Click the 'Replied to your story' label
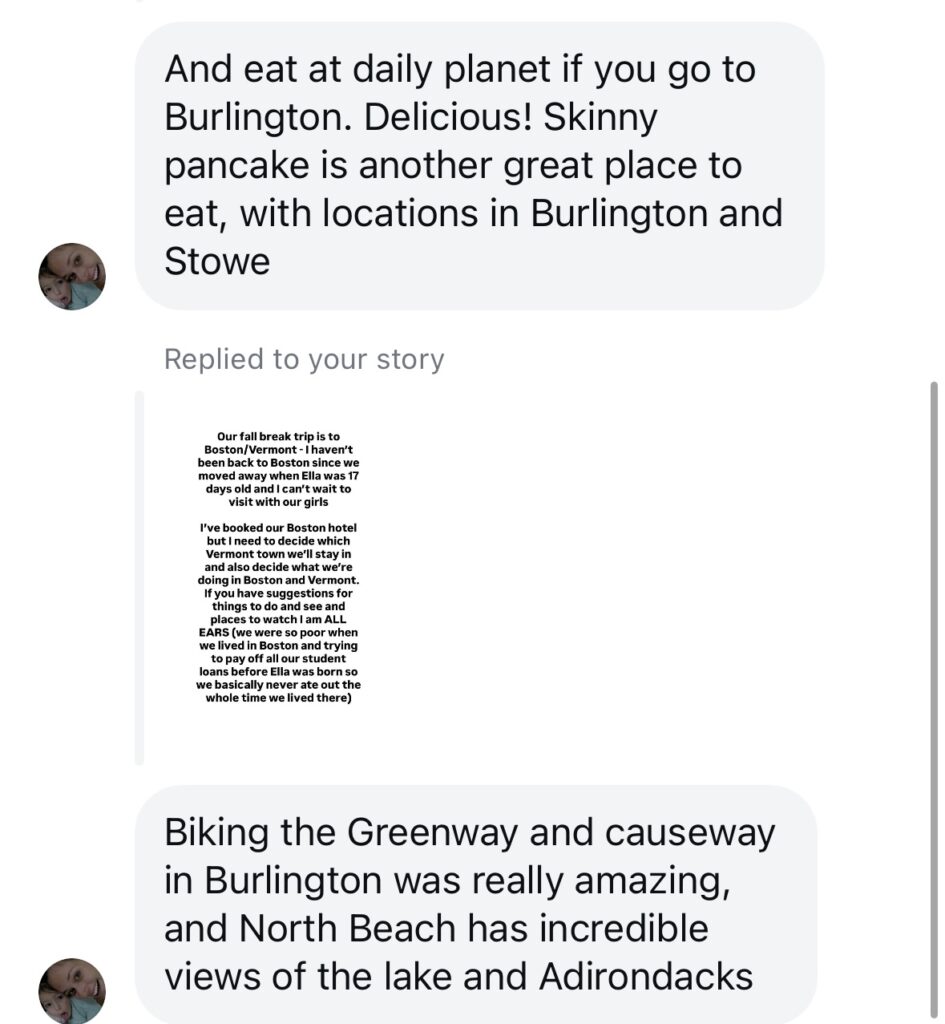Screen dimensions: 945x1024 point(304,359)
